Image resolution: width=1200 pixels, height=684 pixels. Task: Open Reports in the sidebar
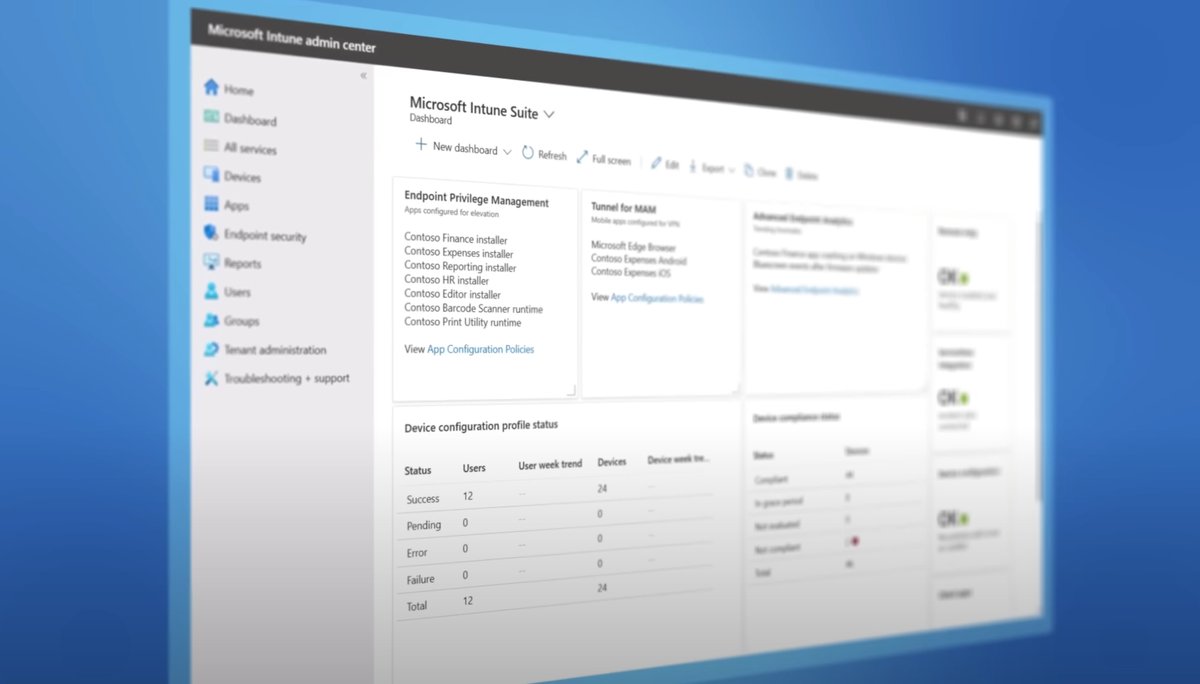click(232, 263)
